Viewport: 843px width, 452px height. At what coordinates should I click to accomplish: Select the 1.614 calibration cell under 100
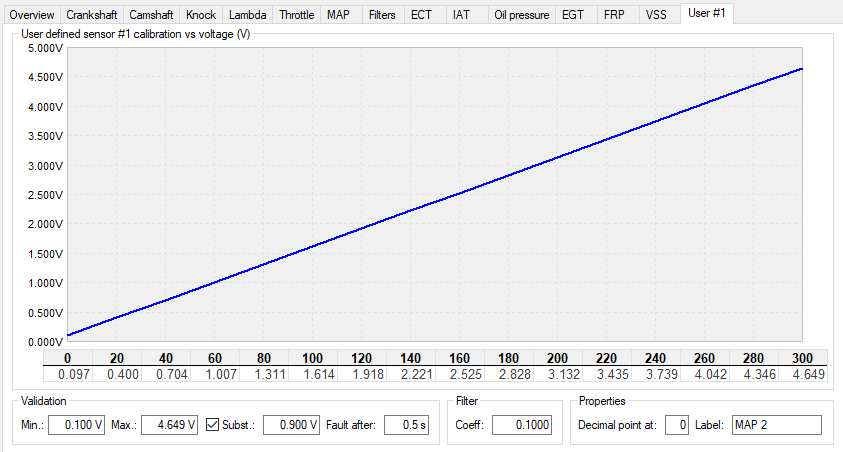pyautogui.click(x=313, y=374)
